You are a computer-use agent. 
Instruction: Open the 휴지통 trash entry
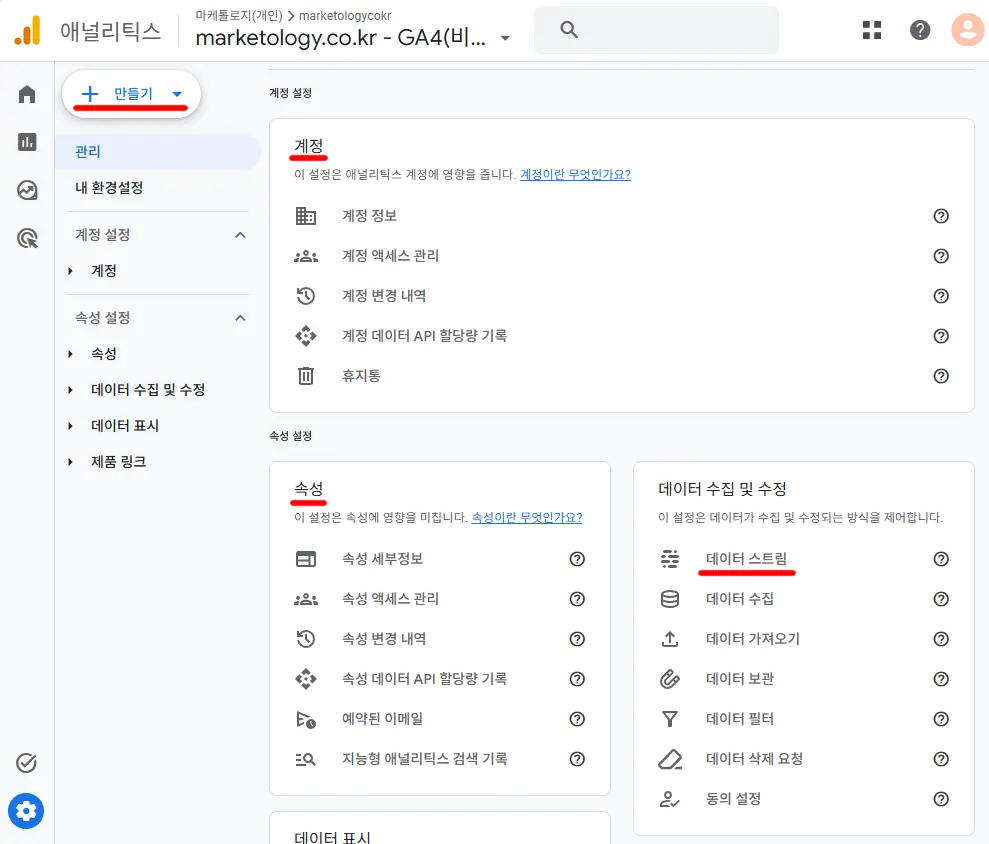point(361,376)
